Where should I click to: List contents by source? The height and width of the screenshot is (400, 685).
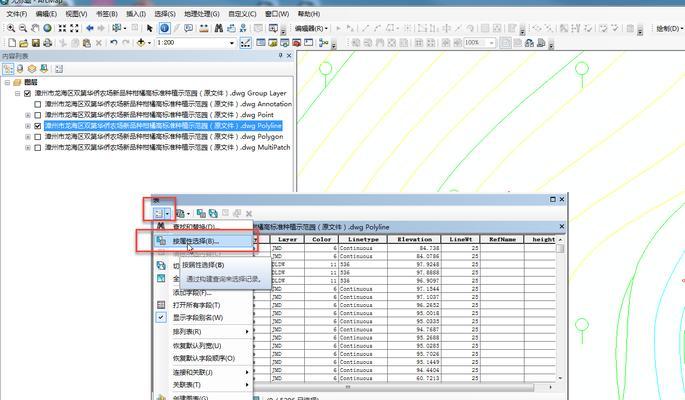coord(20,69)
